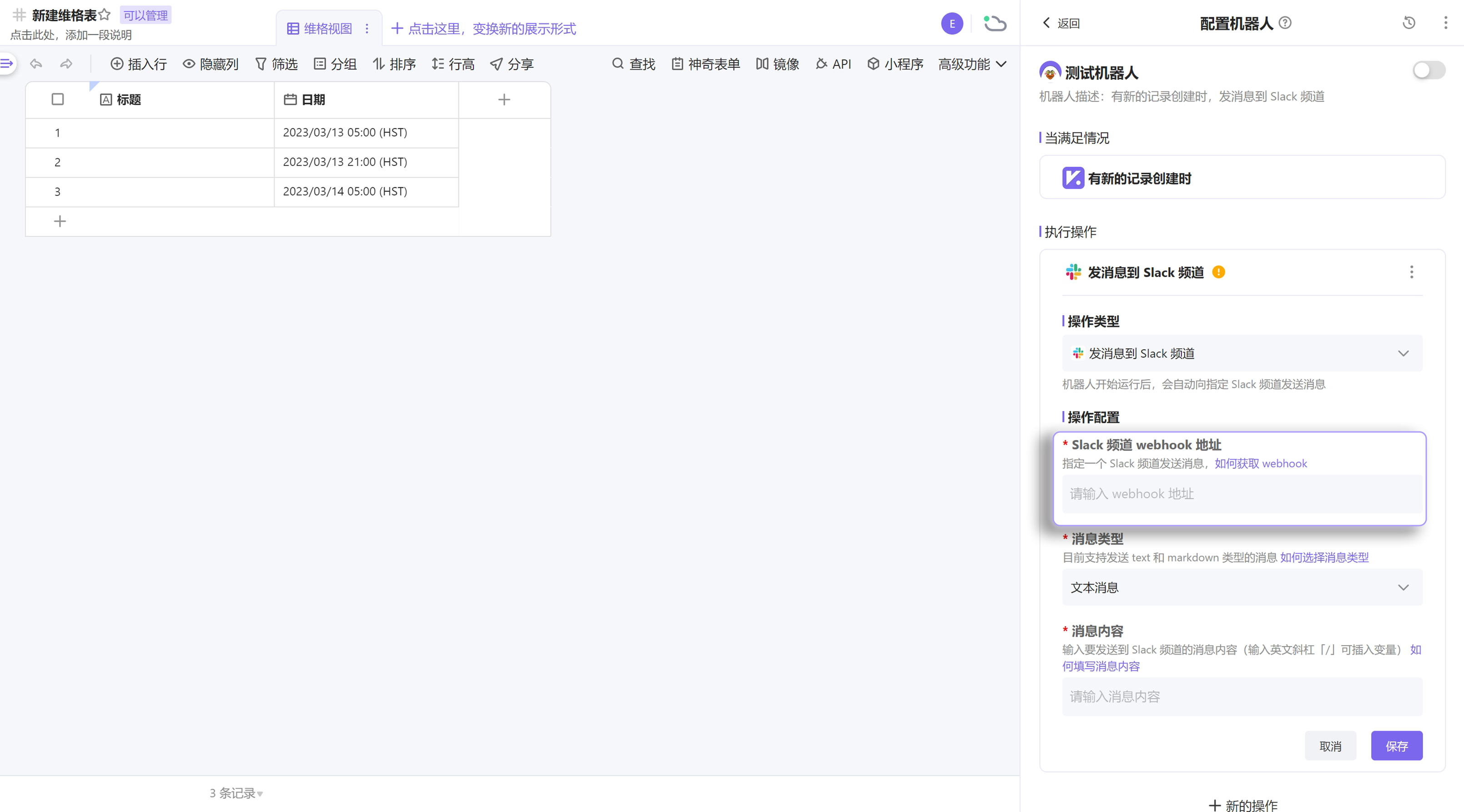Screen dimensions: 1464x812
Task: Open the find search tool
Action: pos(633,64)
